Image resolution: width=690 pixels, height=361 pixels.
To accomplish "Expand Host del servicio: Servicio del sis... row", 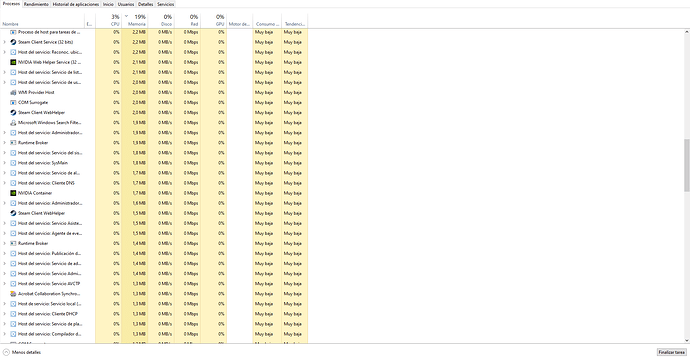I will point(4,153).
